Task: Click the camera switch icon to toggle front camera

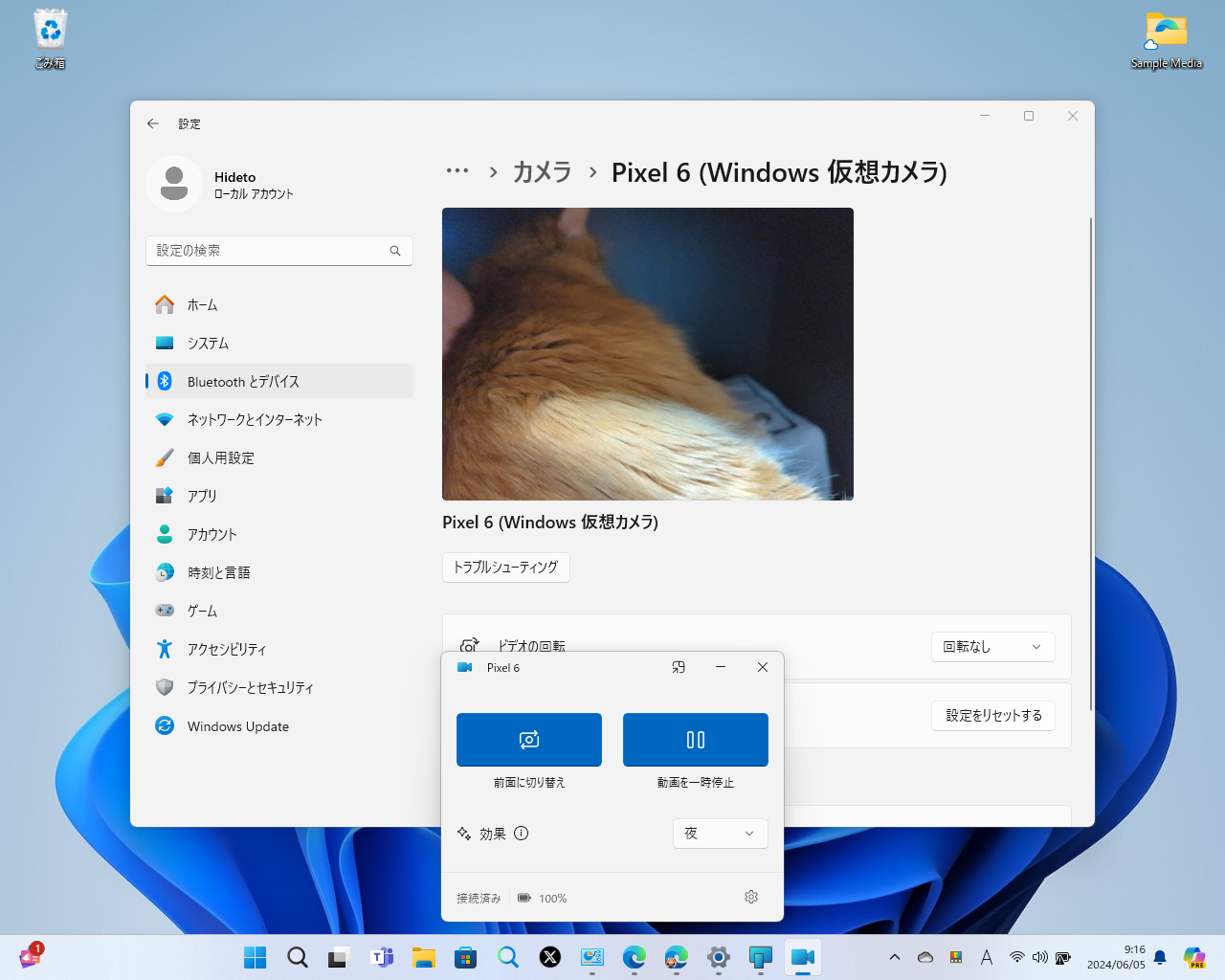Action: click(528, 739)
